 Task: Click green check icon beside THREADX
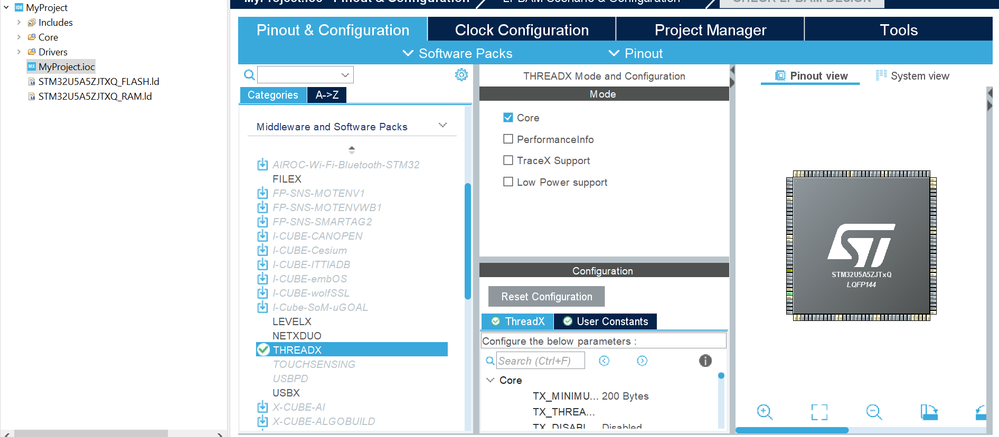pos(263,350)
